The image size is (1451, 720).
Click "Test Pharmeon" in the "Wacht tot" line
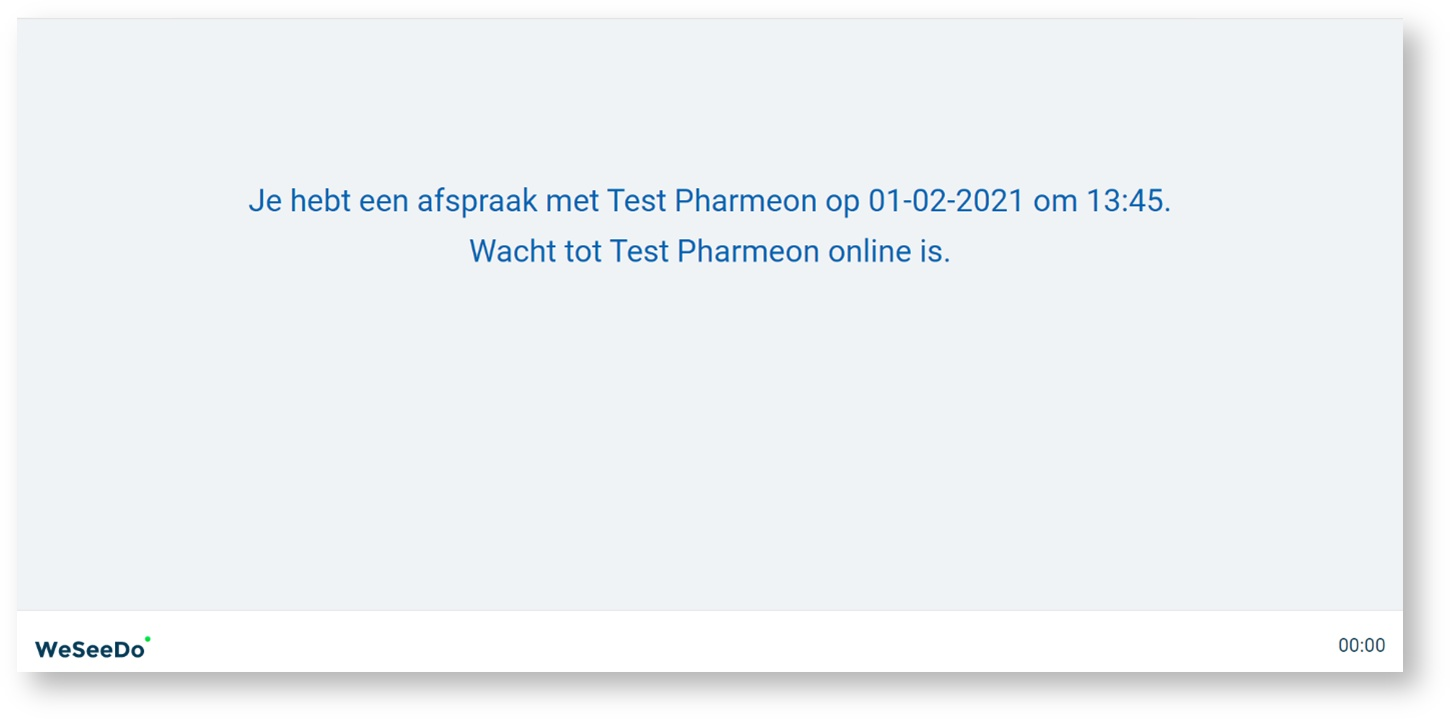(714, 251)
